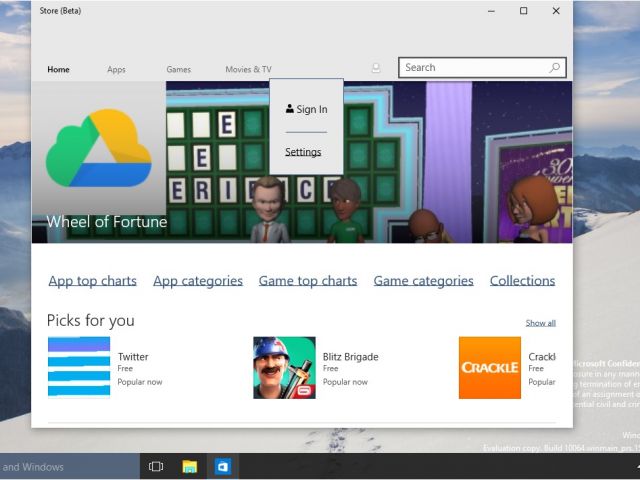640x480 pixels.
Task: Select Sign In from the account menu
Action: tap(306, 109)
